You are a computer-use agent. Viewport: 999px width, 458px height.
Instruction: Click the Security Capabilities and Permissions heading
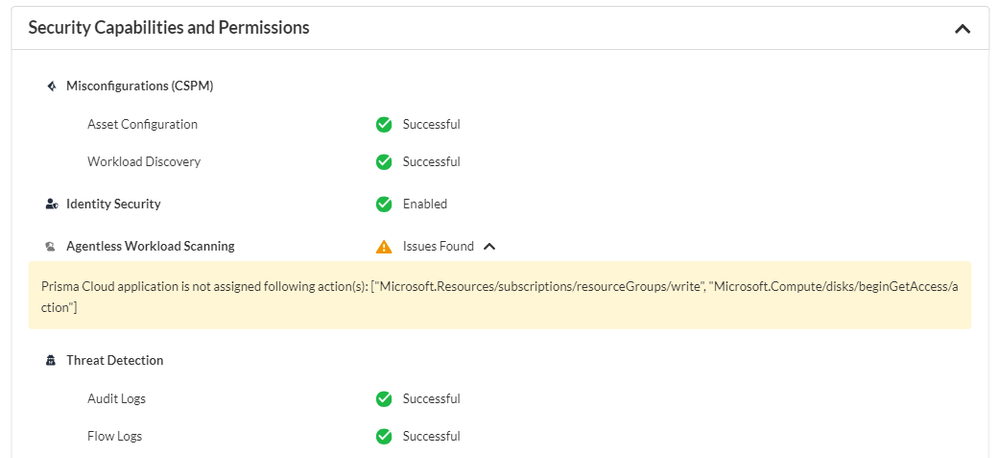point(169,28)
